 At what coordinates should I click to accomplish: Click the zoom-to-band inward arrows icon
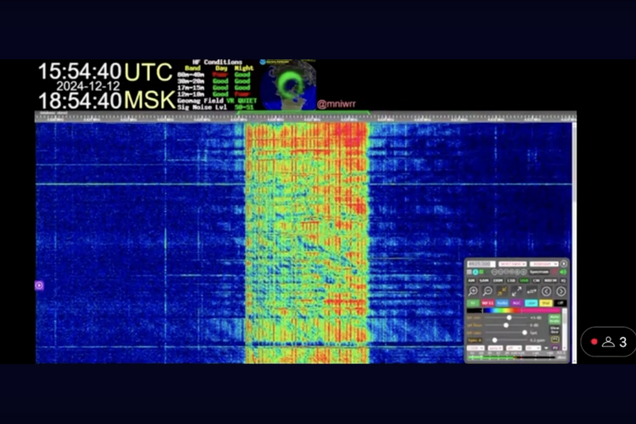click(502, 291)
